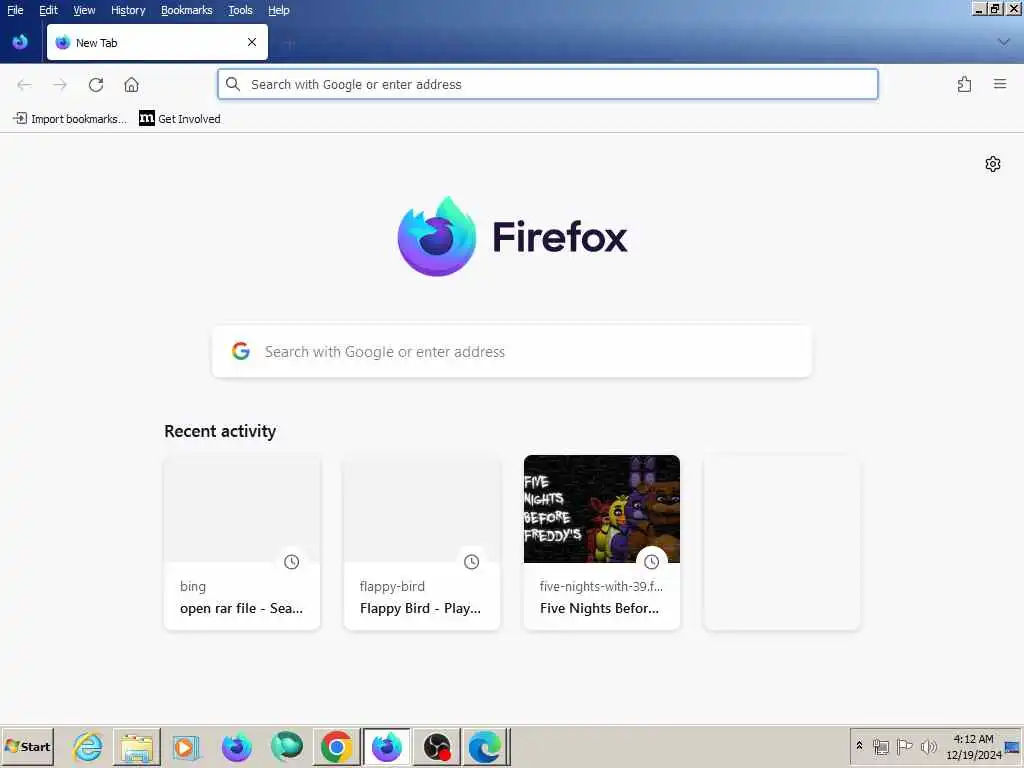Open the Bookmarks menu

(x=187, y=10)
